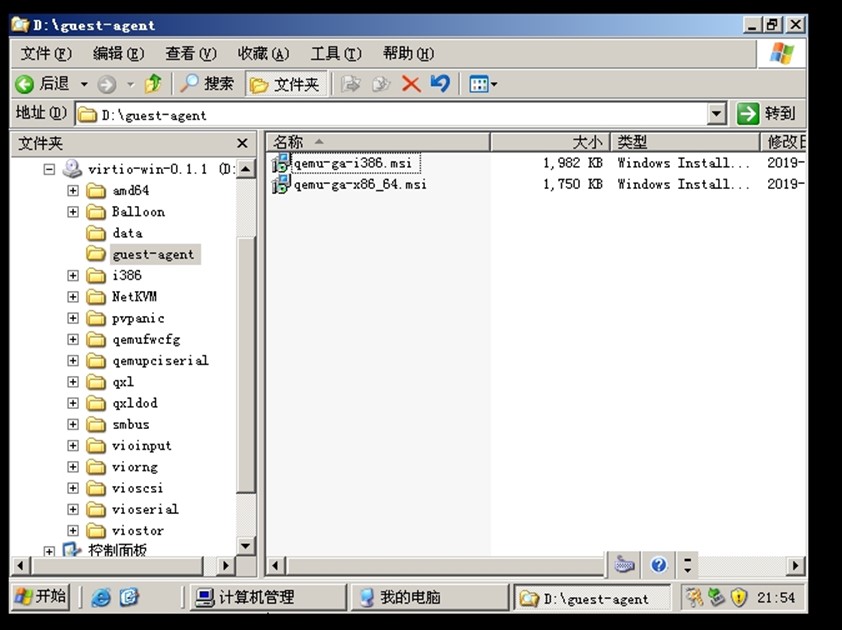Open Back history dropdown arrow
This screenshot has height=630, width=842.
[x=84, y=84]
